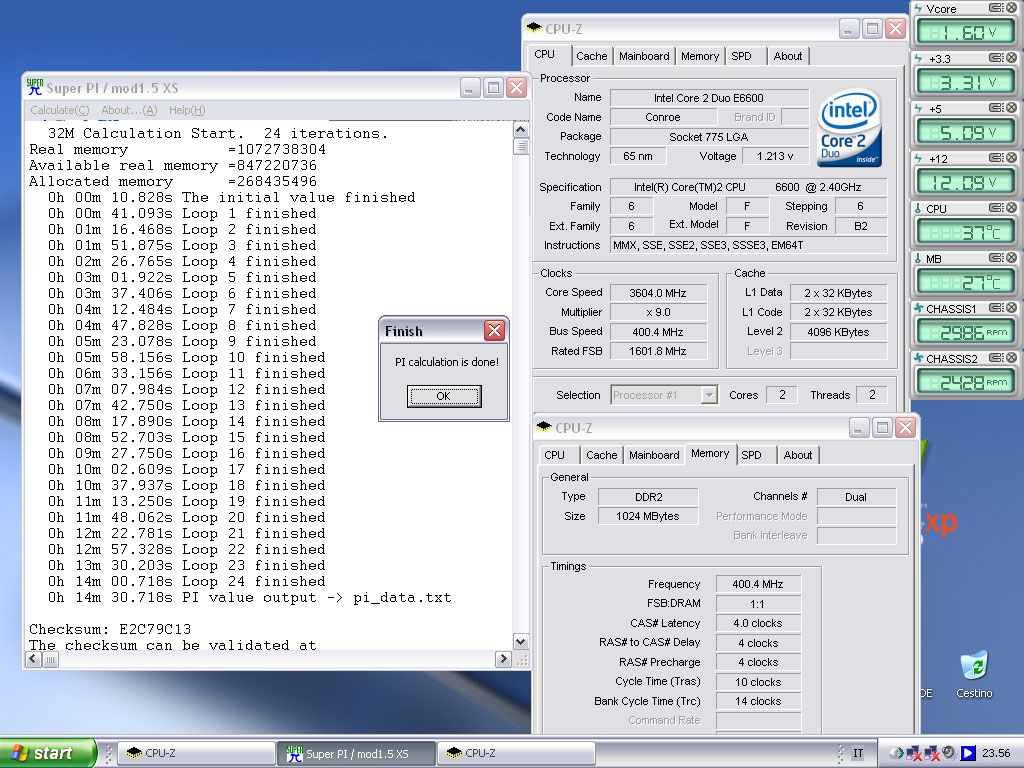
Task: Click the options icon on the CHASSIS1 fan gadget
Action: (x=996, y=308)
